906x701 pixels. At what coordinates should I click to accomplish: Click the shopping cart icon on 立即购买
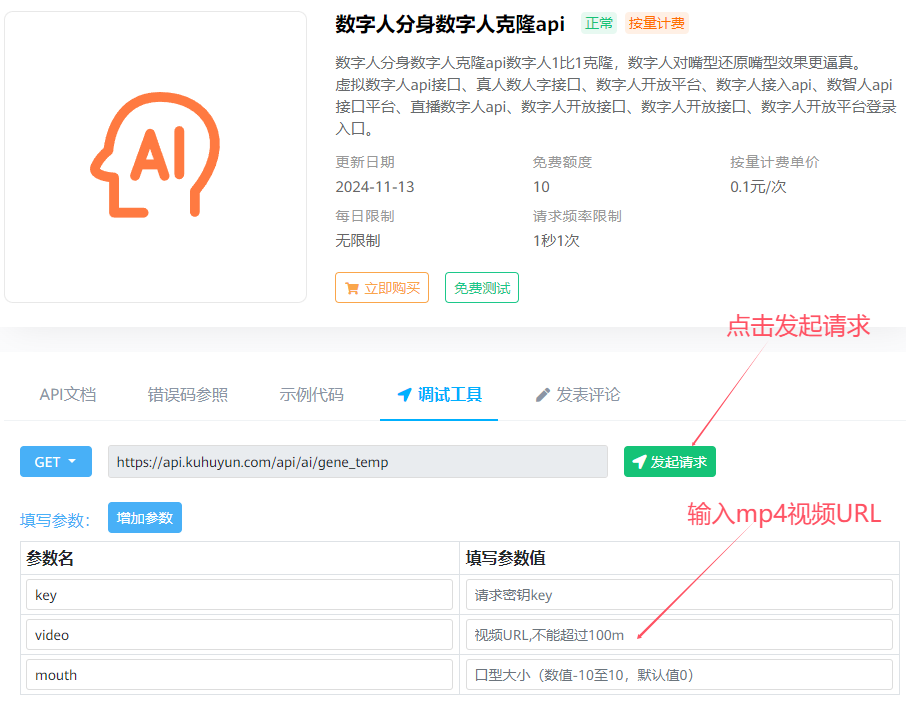[351, 288]
